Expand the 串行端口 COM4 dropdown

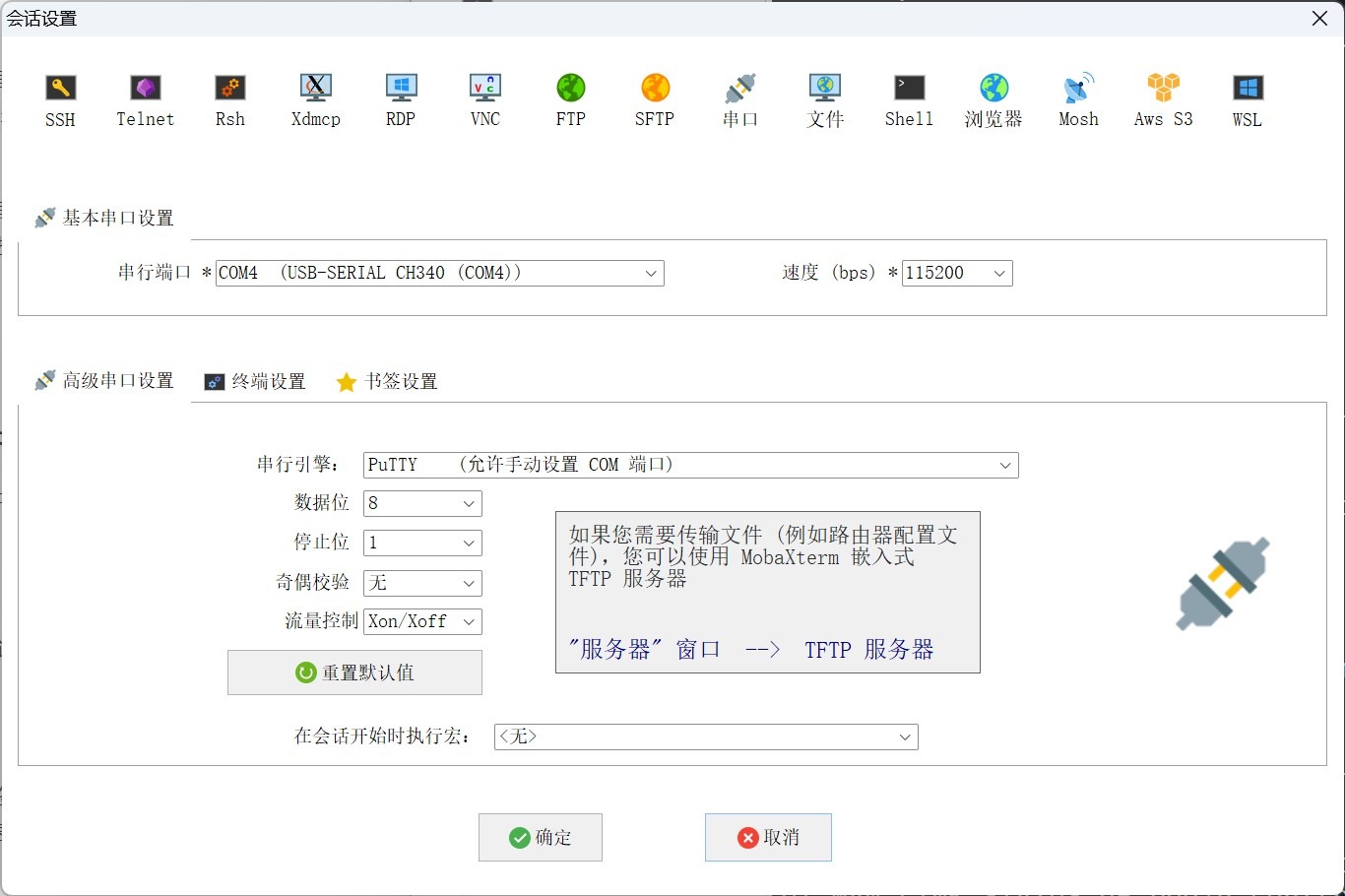[439, 273]
